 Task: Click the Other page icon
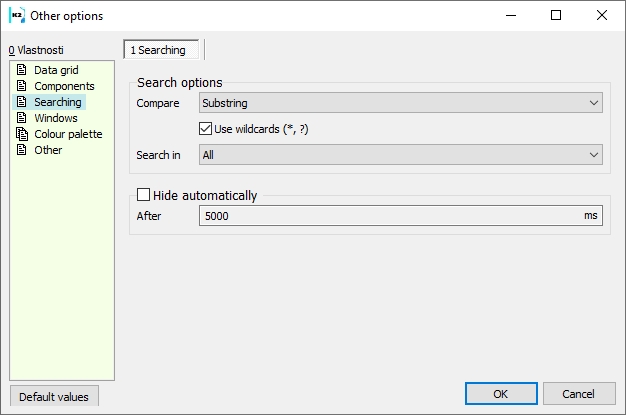[x=22, y=150]
